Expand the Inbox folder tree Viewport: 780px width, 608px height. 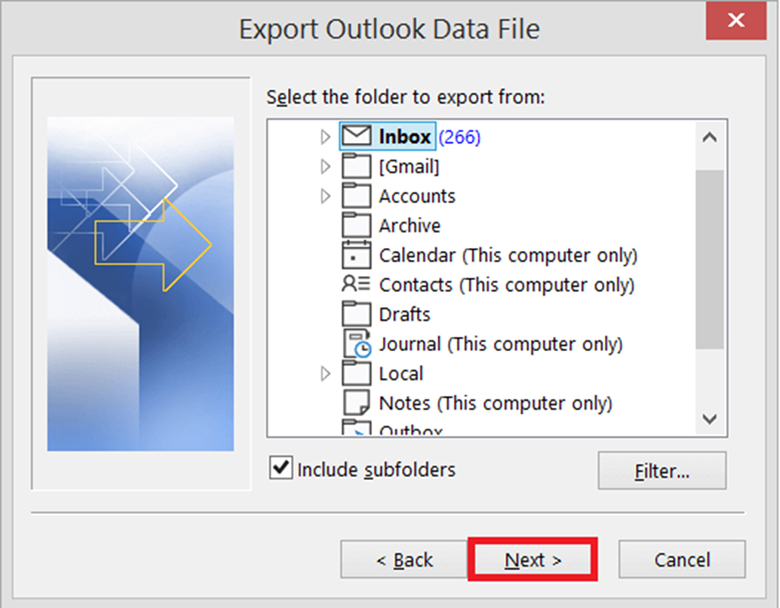click(326, 137)
